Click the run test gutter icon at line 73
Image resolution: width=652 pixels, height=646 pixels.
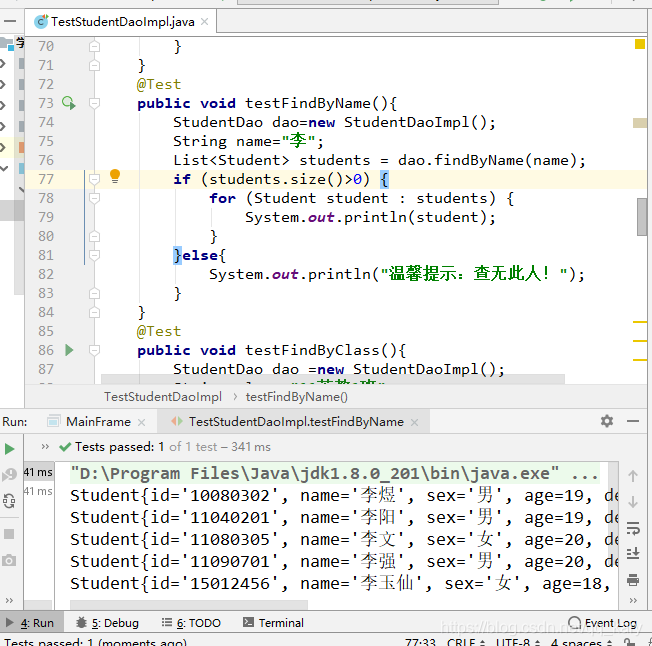pos(69,103)
